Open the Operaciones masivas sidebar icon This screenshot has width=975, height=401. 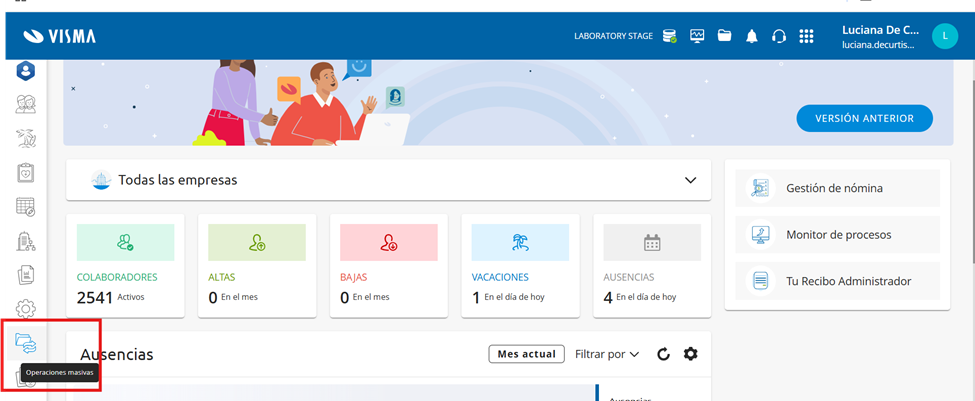point(25,343)
